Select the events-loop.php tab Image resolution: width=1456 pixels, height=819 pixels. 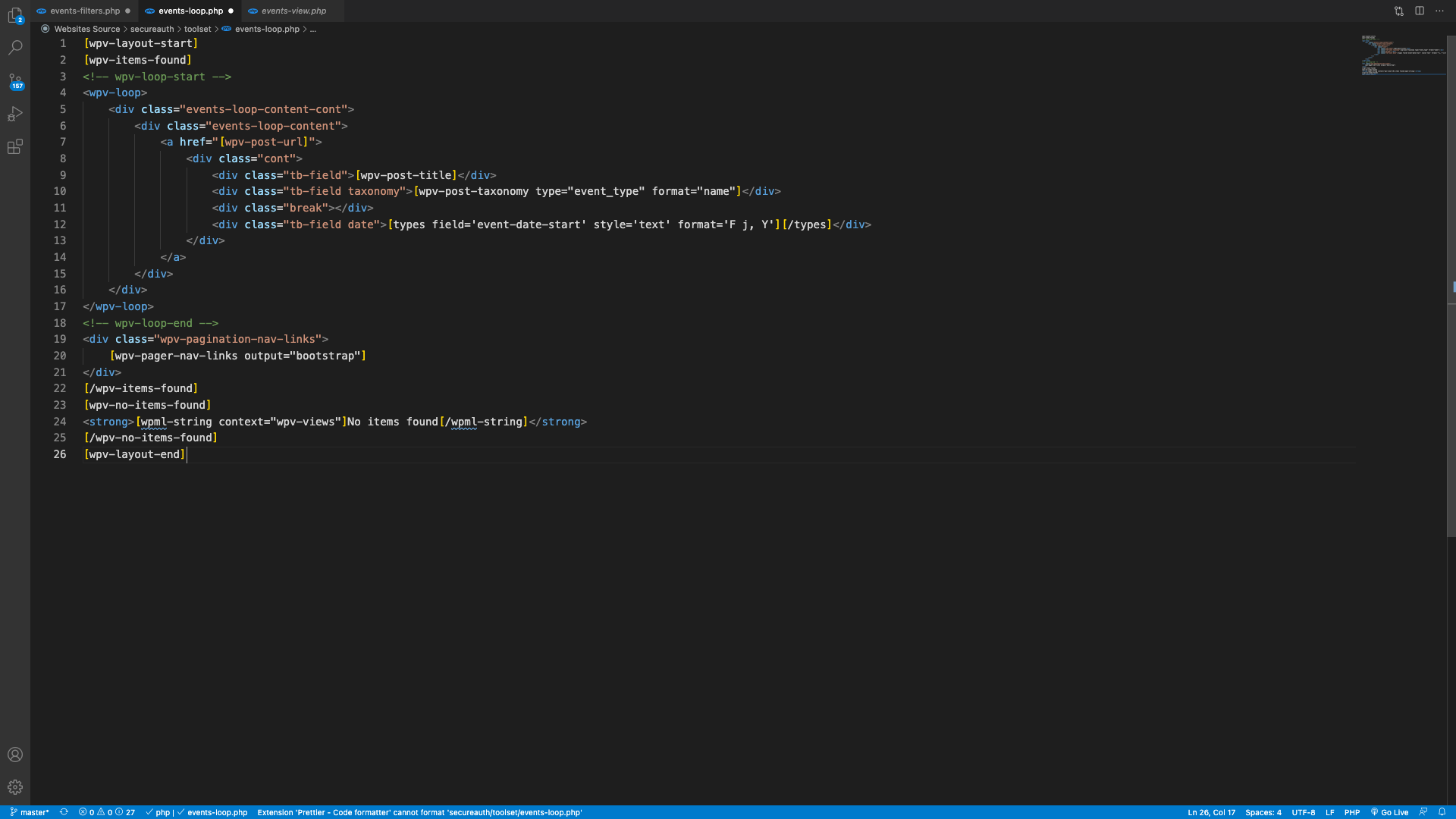pos(190,11)
